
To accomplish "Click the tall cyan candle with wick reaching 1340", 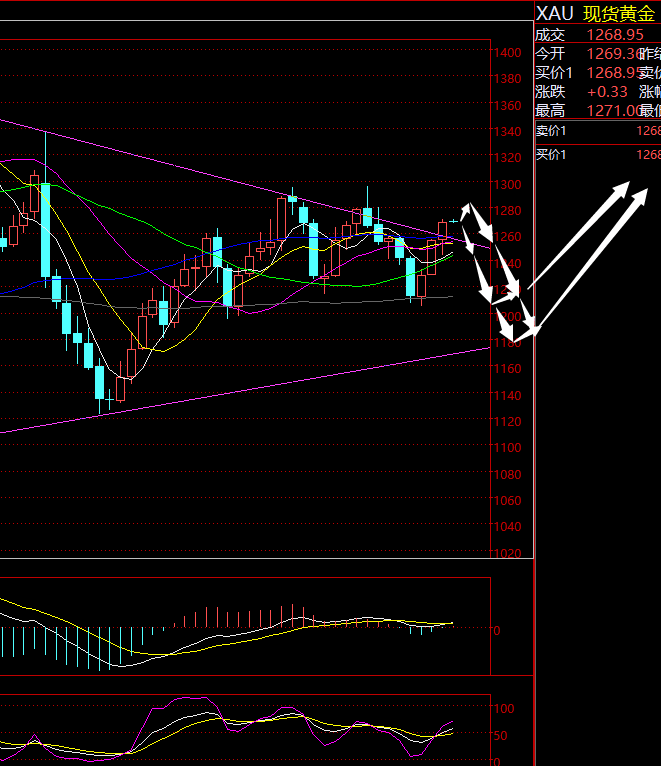I will 45,230.
